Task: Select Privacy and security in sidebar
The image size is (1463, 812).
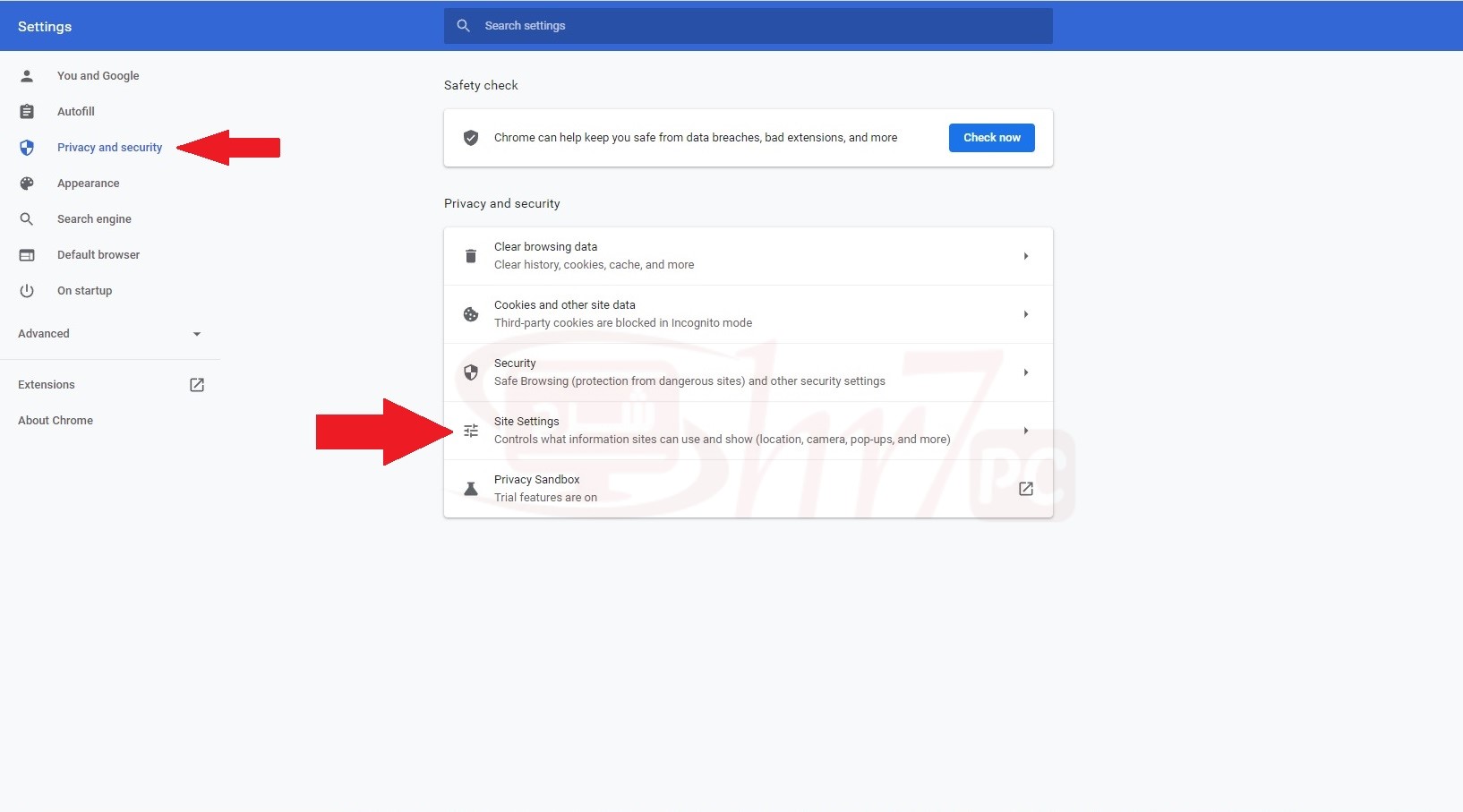Action: tap(110, 148)
